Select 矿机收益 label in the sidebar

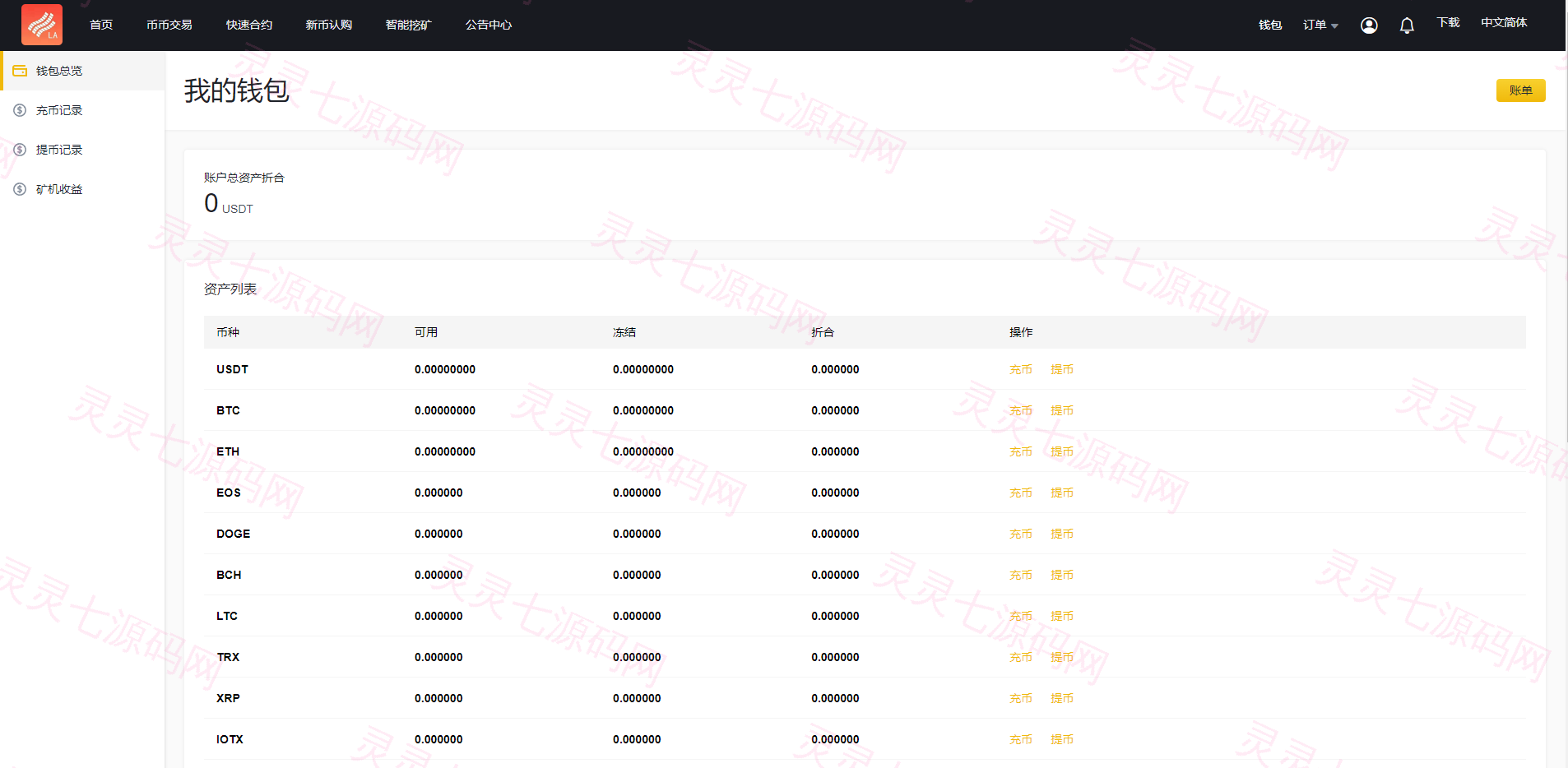(x=59, y=189)
